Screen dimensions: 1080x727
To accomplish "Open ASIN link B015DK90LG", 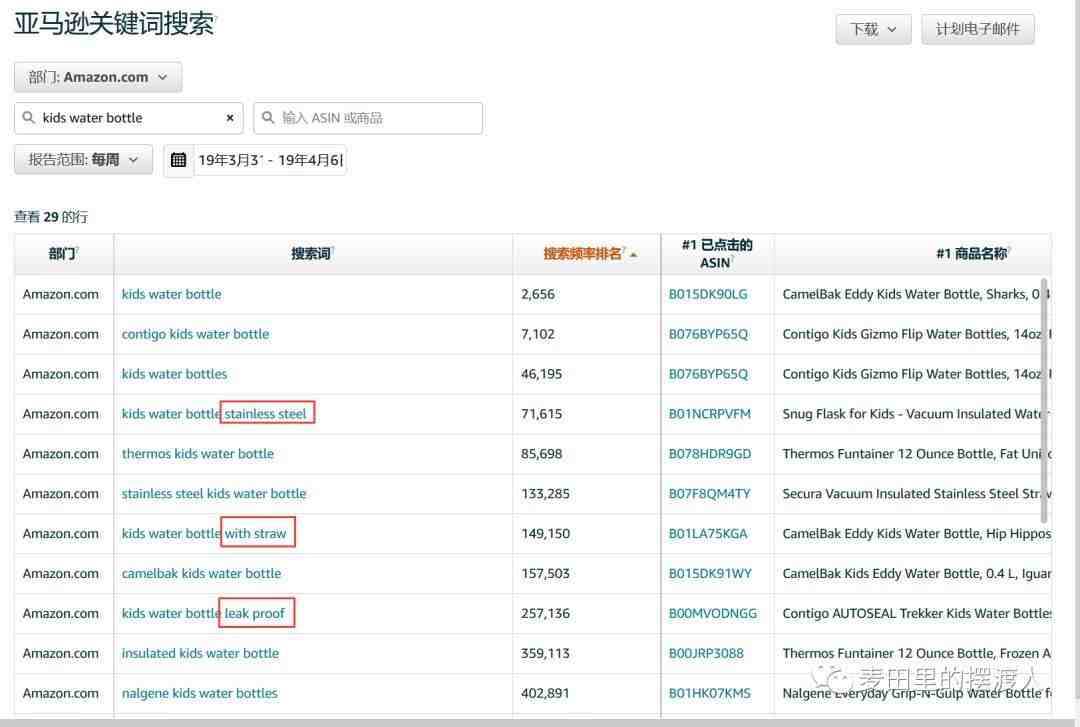I will pyautogui.click(x=708, y=294).
